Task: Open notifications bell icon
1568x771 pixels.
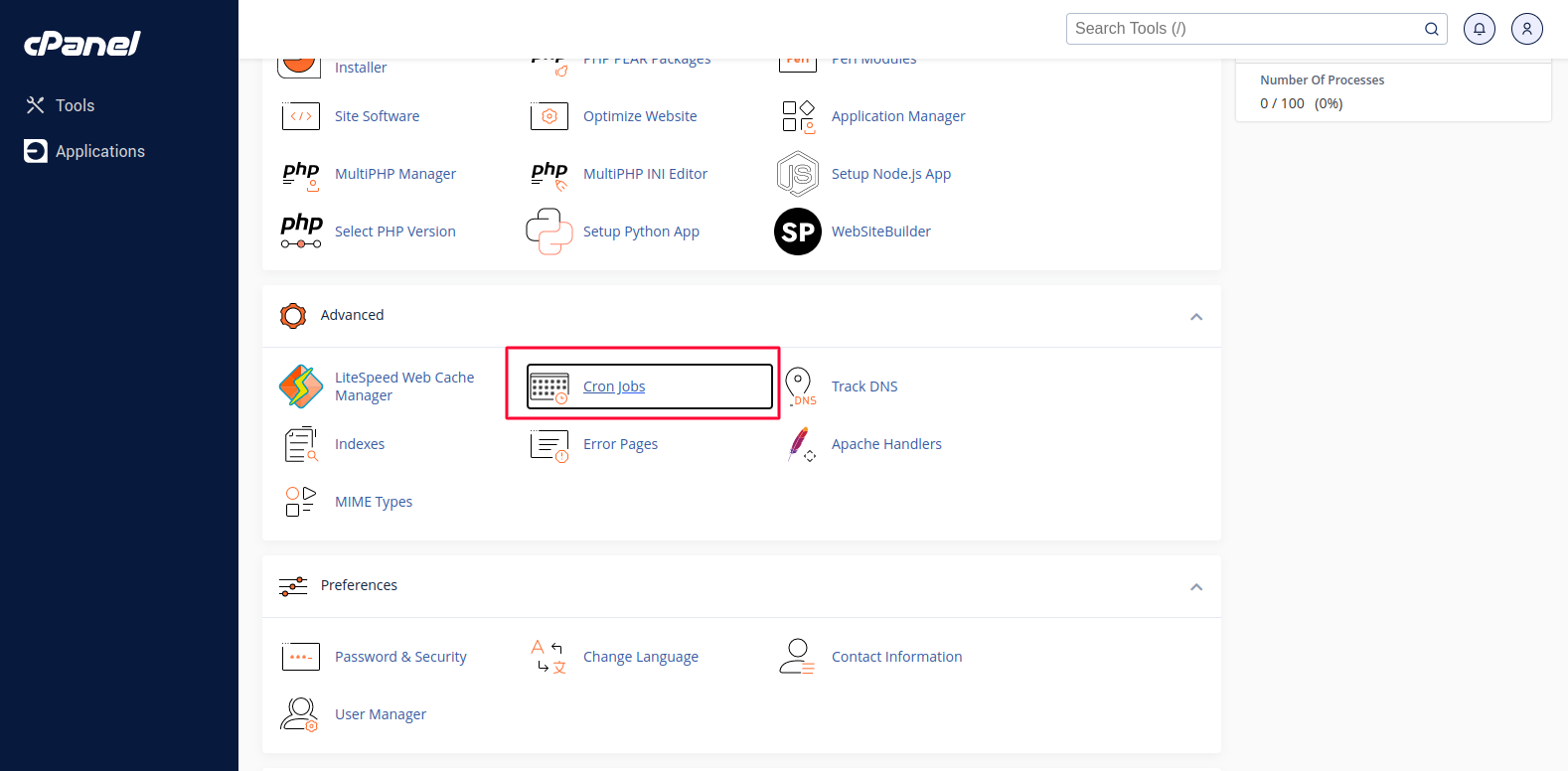Action: click(1479, 29)
